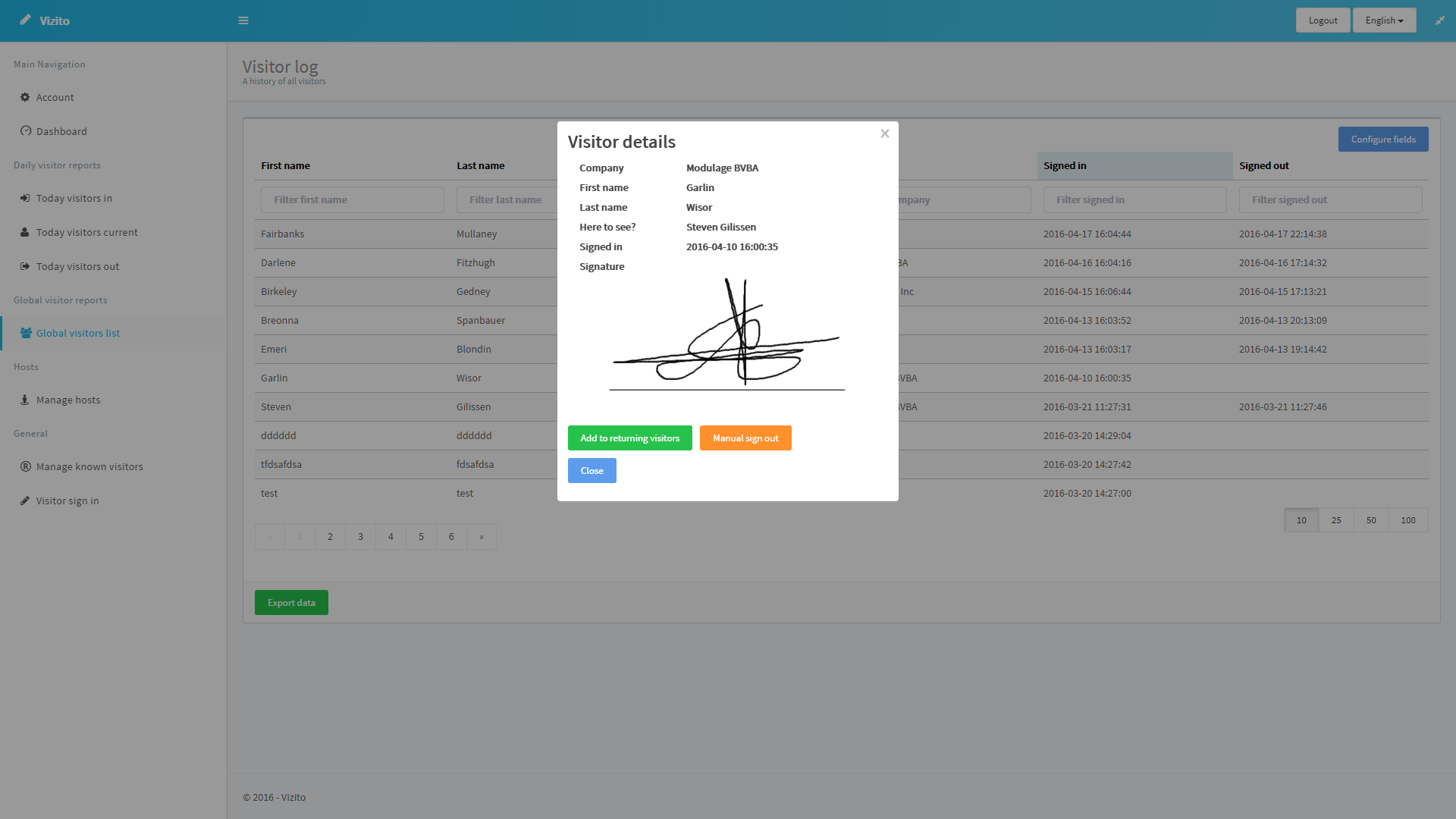This screenshot has height=819, width=1456.
Task: Click the hamburger sidebar toggle icon
Action: pyautogui.click(x=243, y=20)
